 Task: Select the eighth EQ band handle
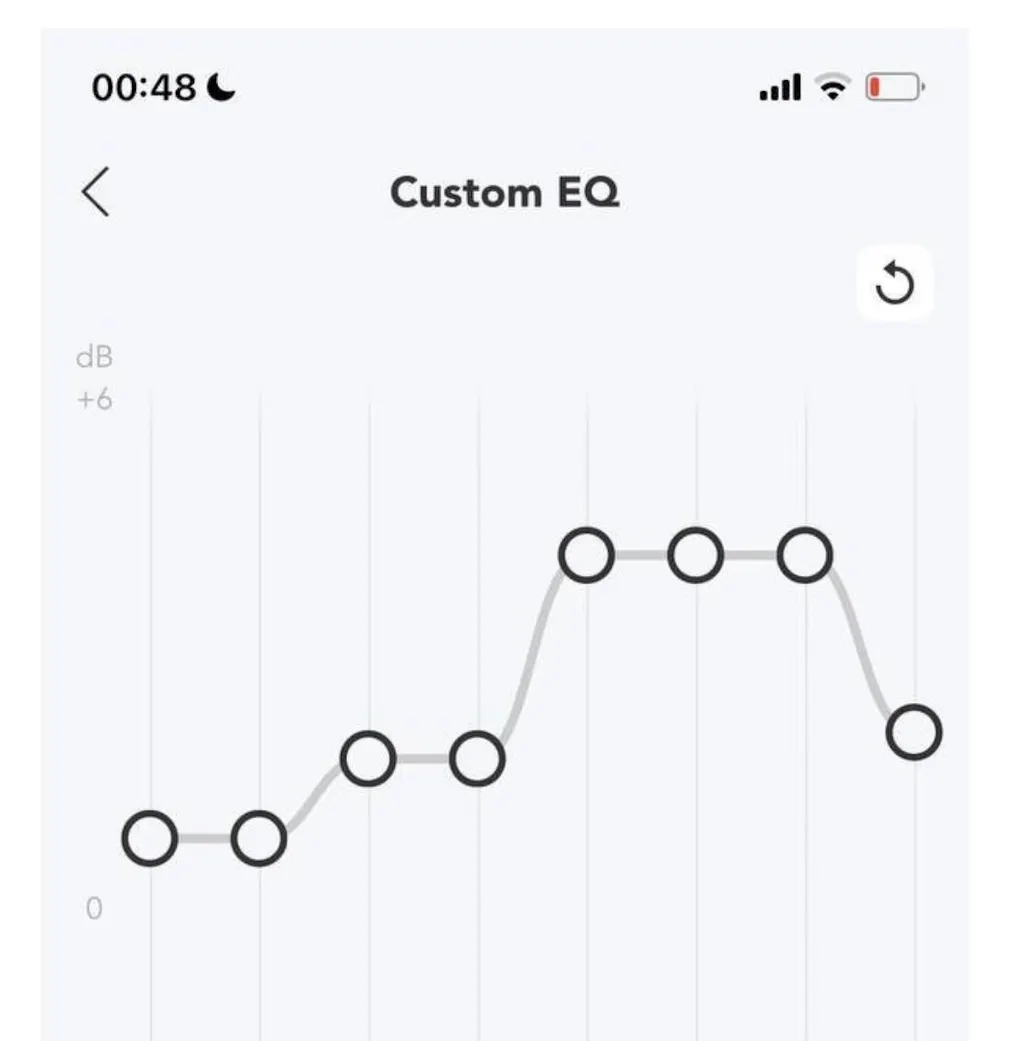(x=914, y=732)
